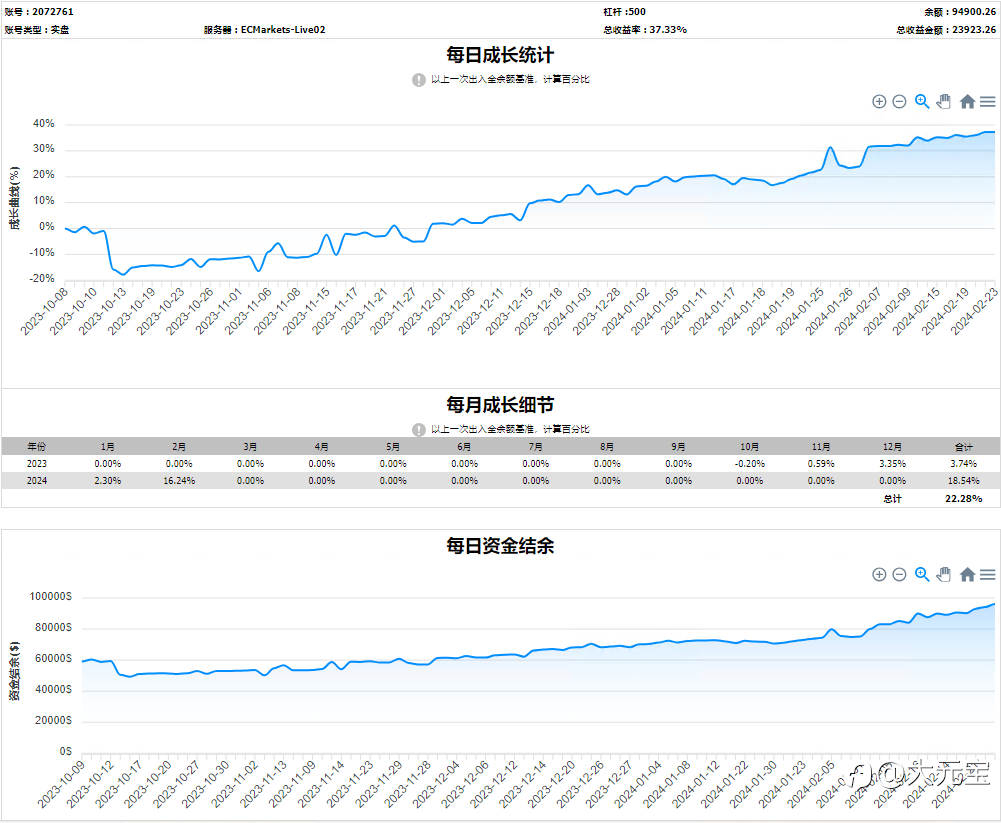Viewport: 1001px width, 823px height.
Task: Click 2023 October cell -0.20%
Action: 749,464
